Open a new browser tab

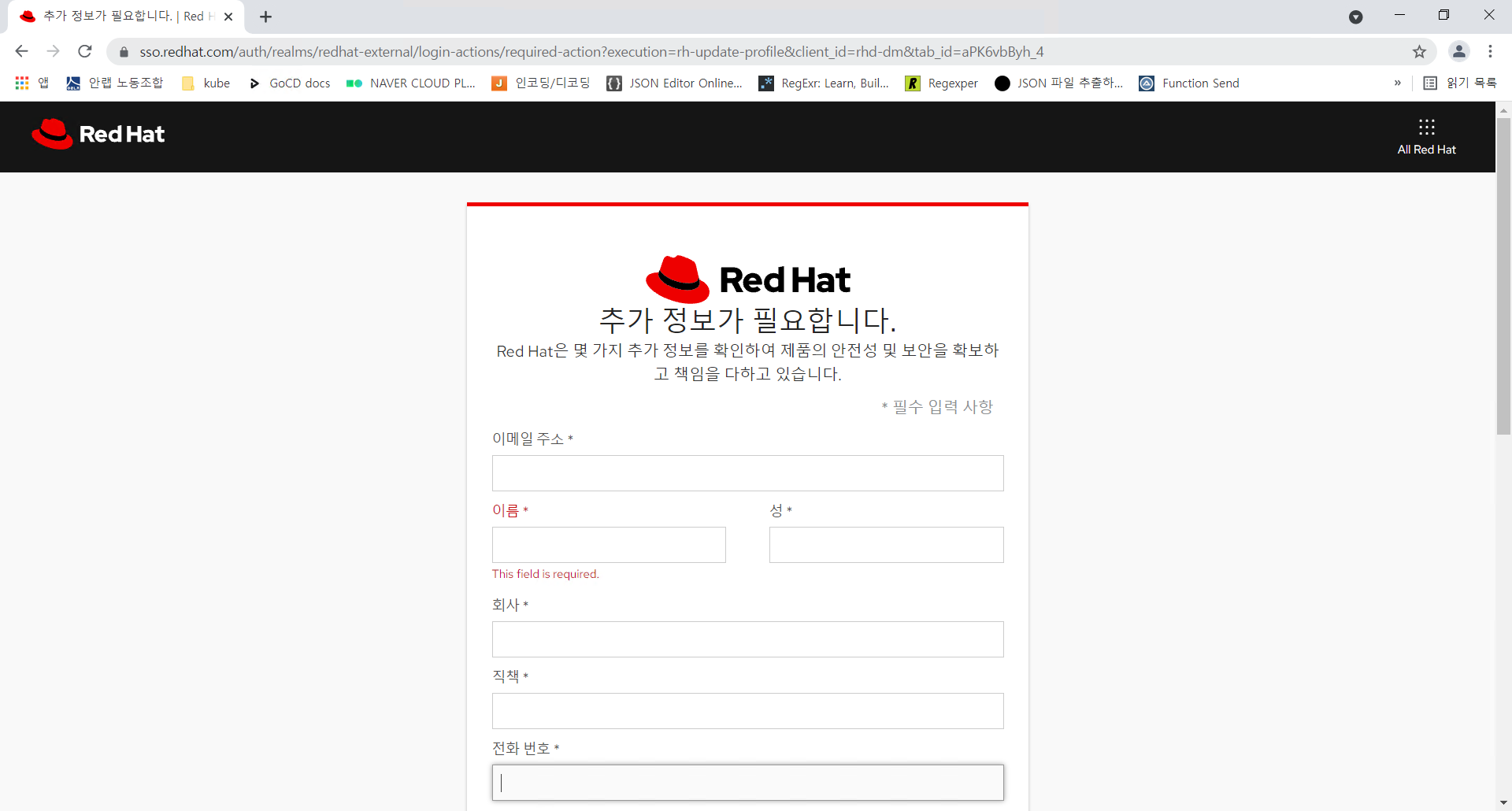click(x=265, y=17)
